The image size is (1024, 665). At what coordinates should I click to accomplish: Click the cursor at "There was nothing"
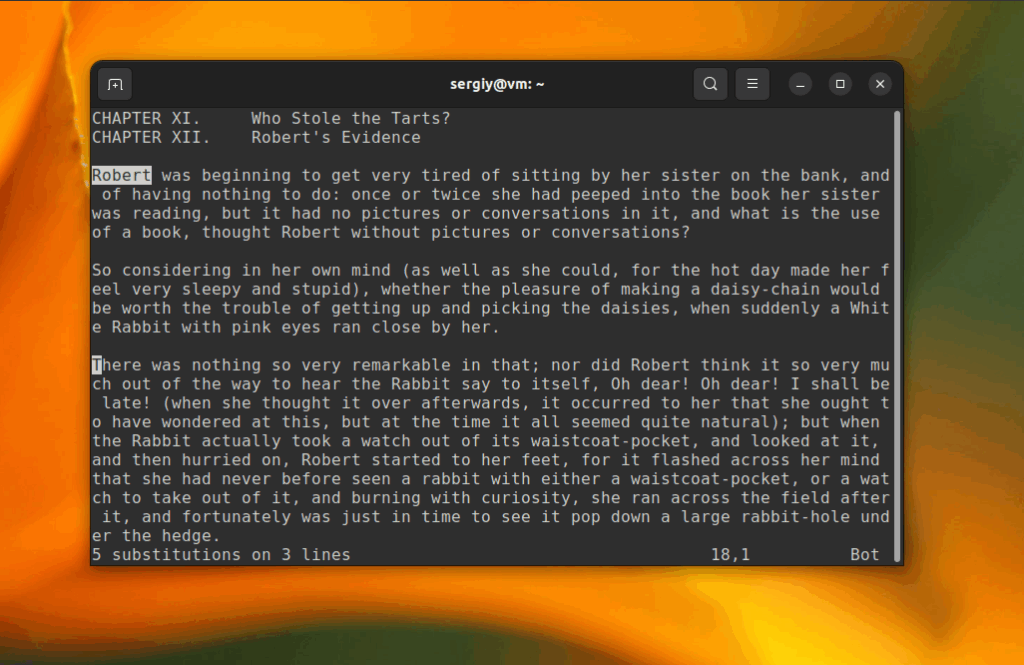[x=97, y=365]
